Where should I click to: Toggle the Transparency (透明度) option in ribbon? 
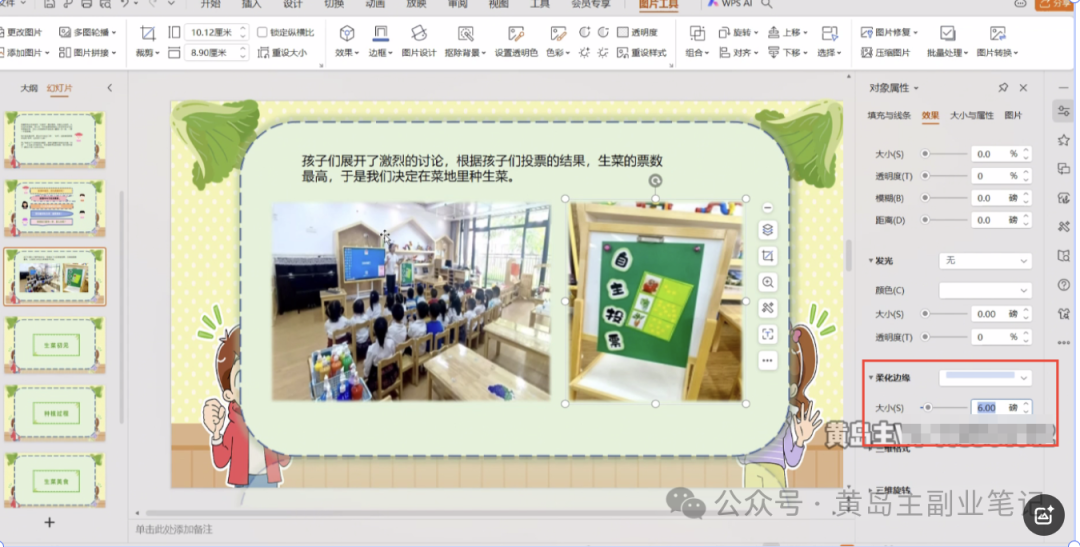point(623,32)
